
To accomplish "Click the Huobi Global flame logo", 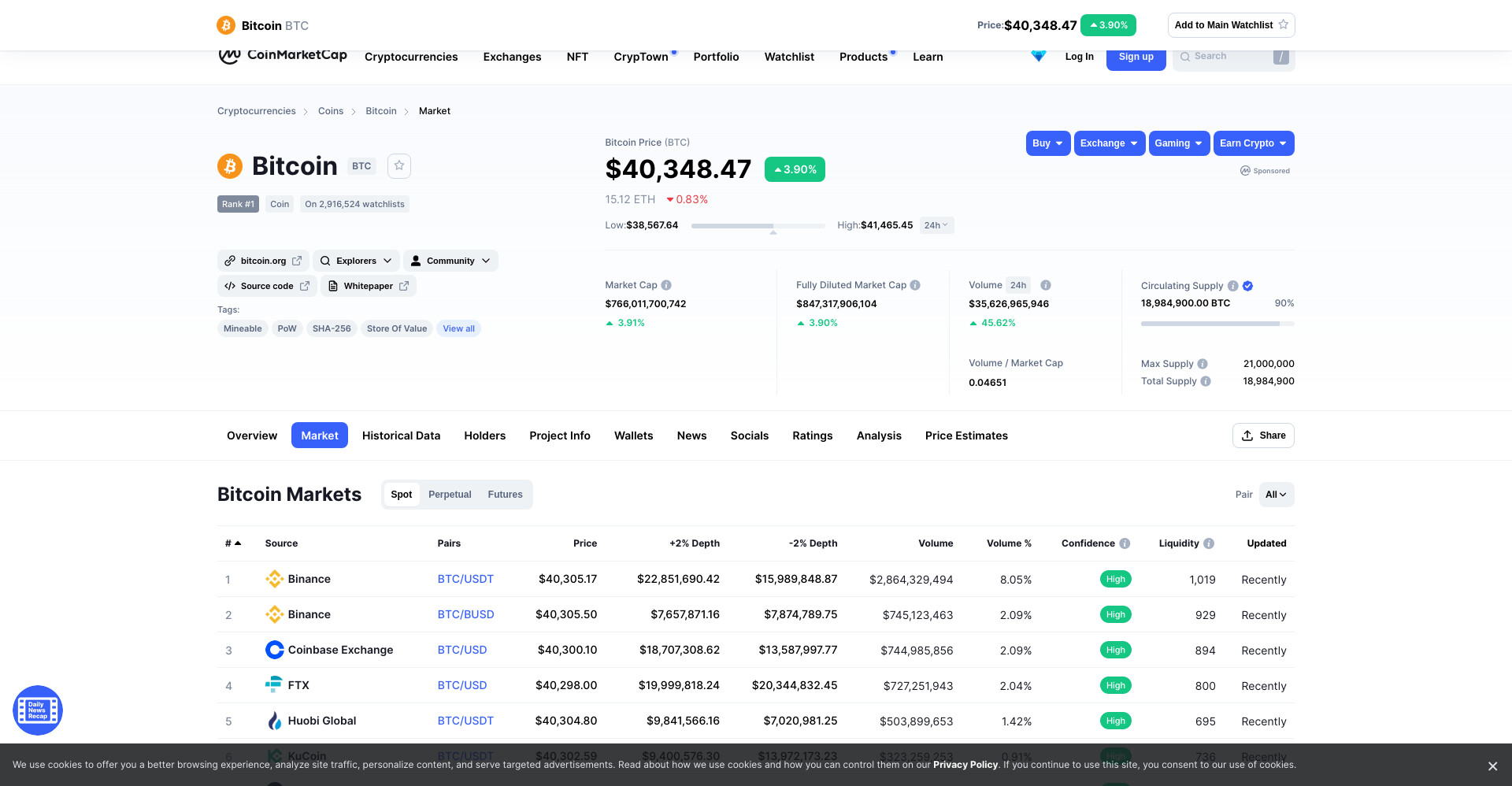I will pos(274,721).
